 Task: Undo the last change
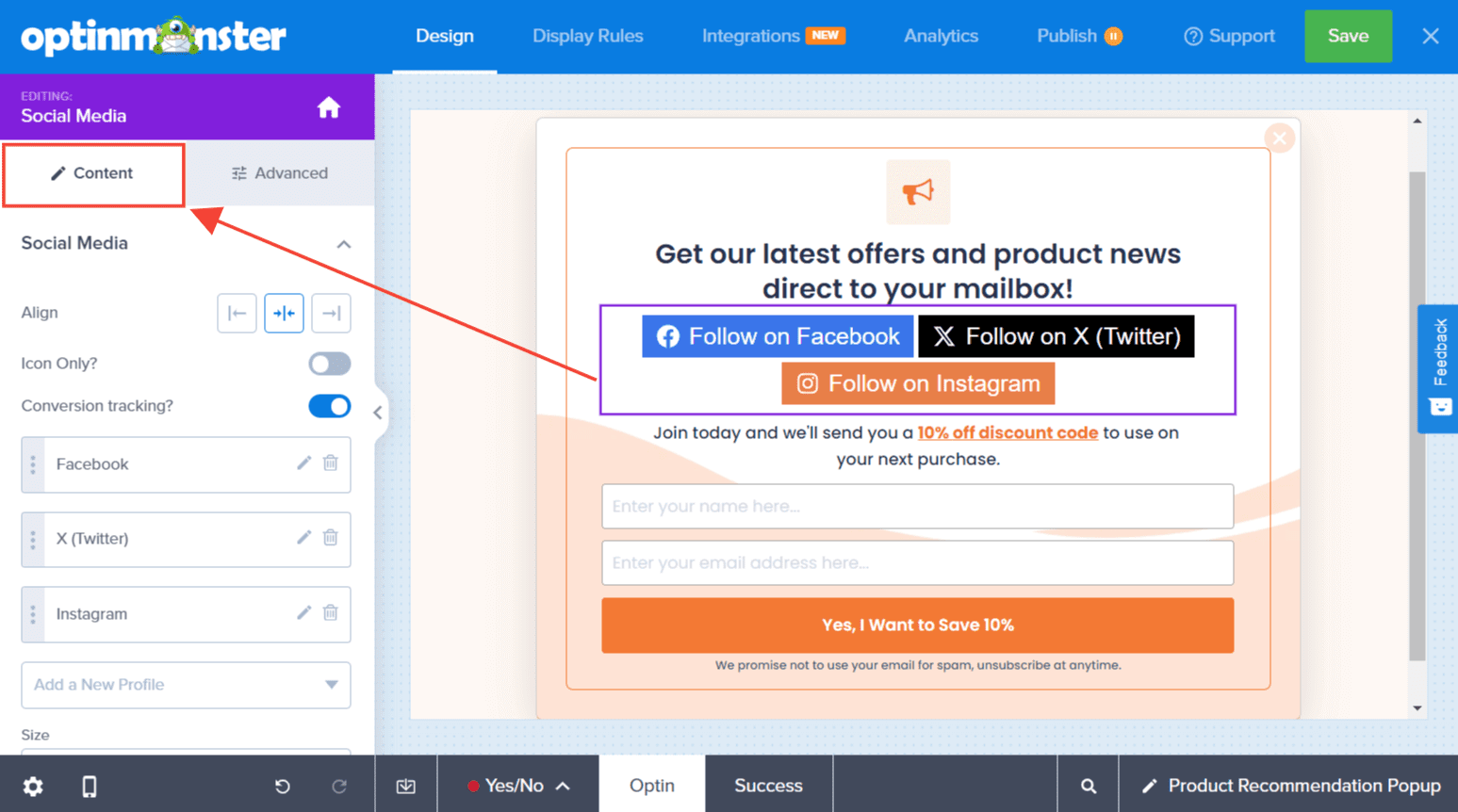282,786
